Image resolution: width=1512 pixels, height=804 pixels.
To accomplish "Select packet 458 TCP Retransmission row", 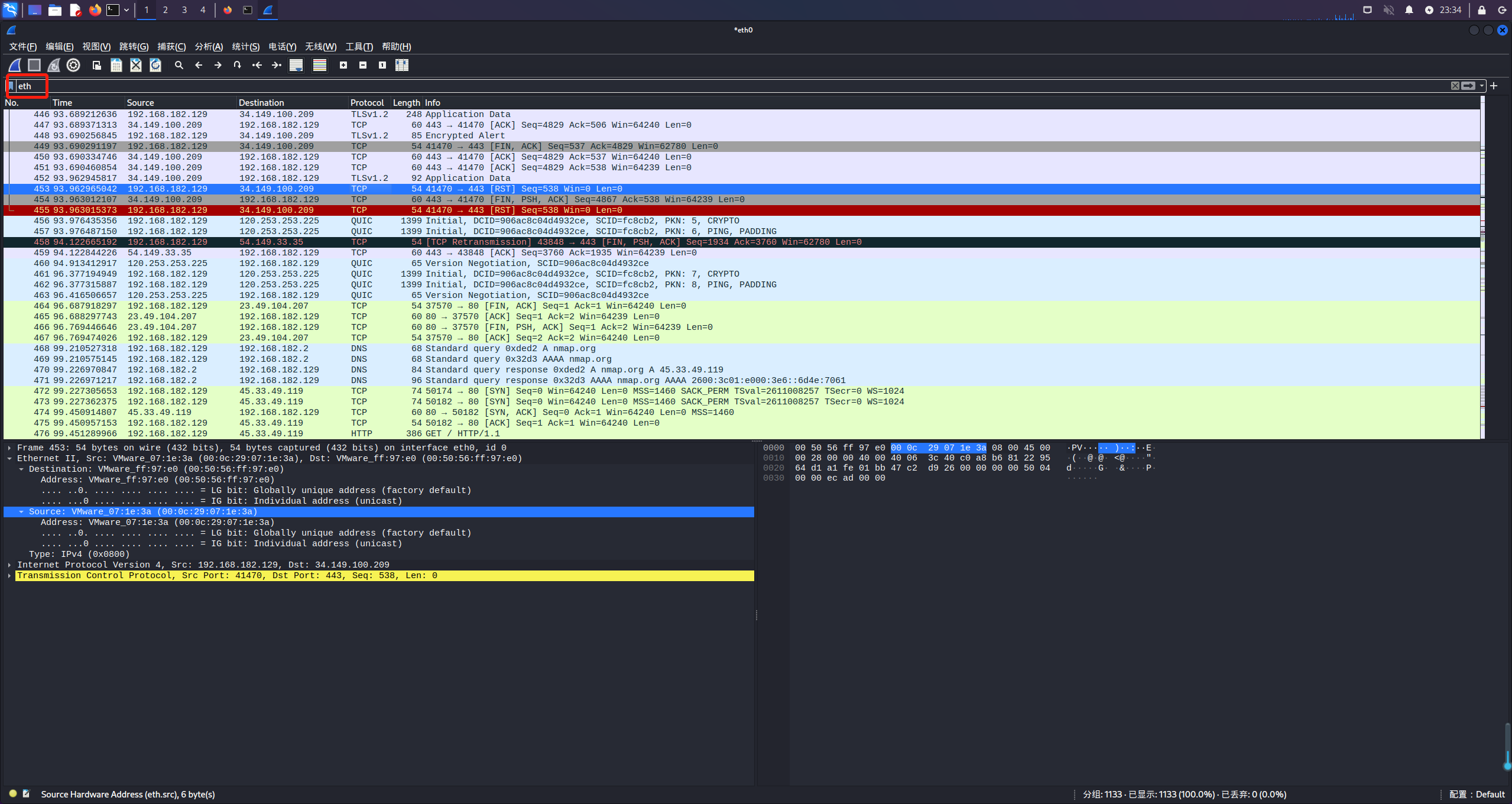I will coord(742,242).
